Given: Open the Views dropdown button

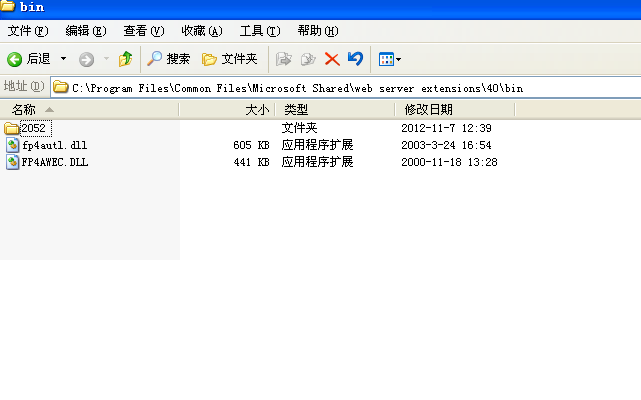Looking at the screenshot, I should (389, 60).
